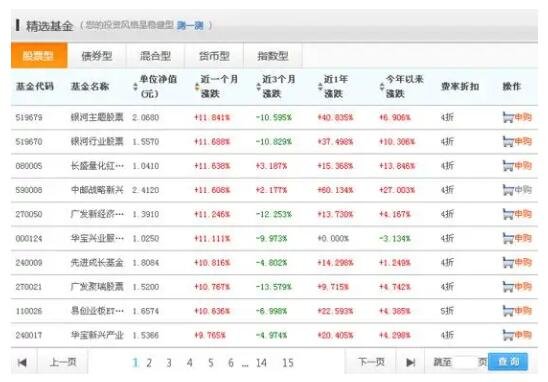Click the 基金代码 column header

tap(35, 86)
